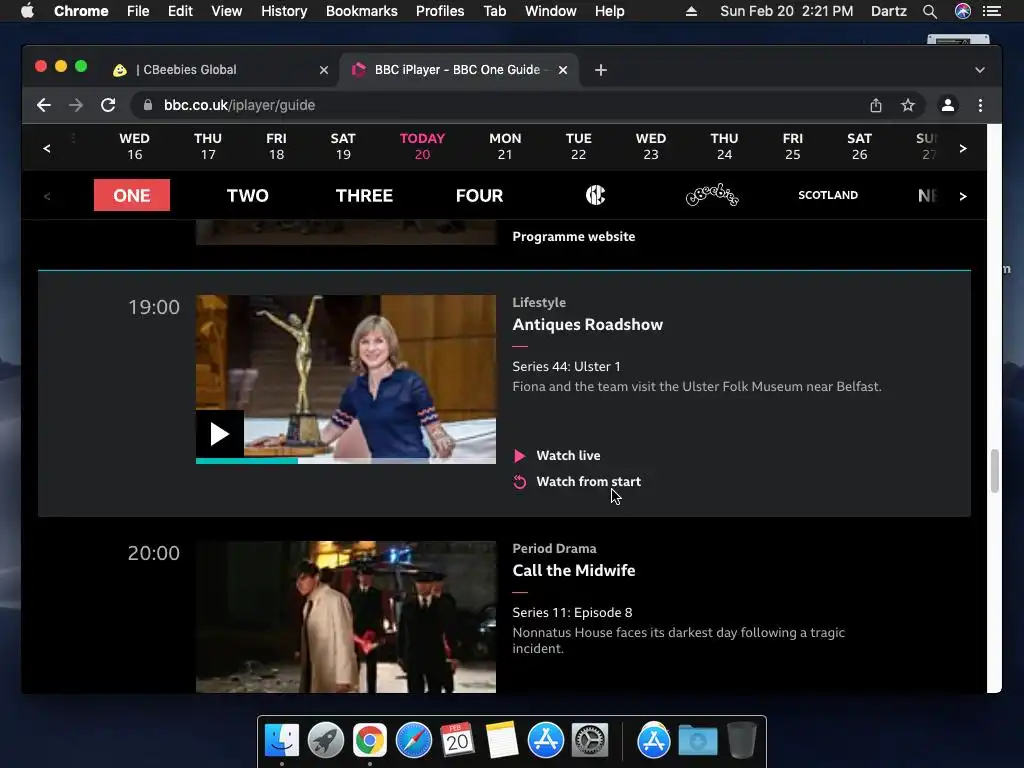Open Chrome three-dot menu

pos(980,105)
